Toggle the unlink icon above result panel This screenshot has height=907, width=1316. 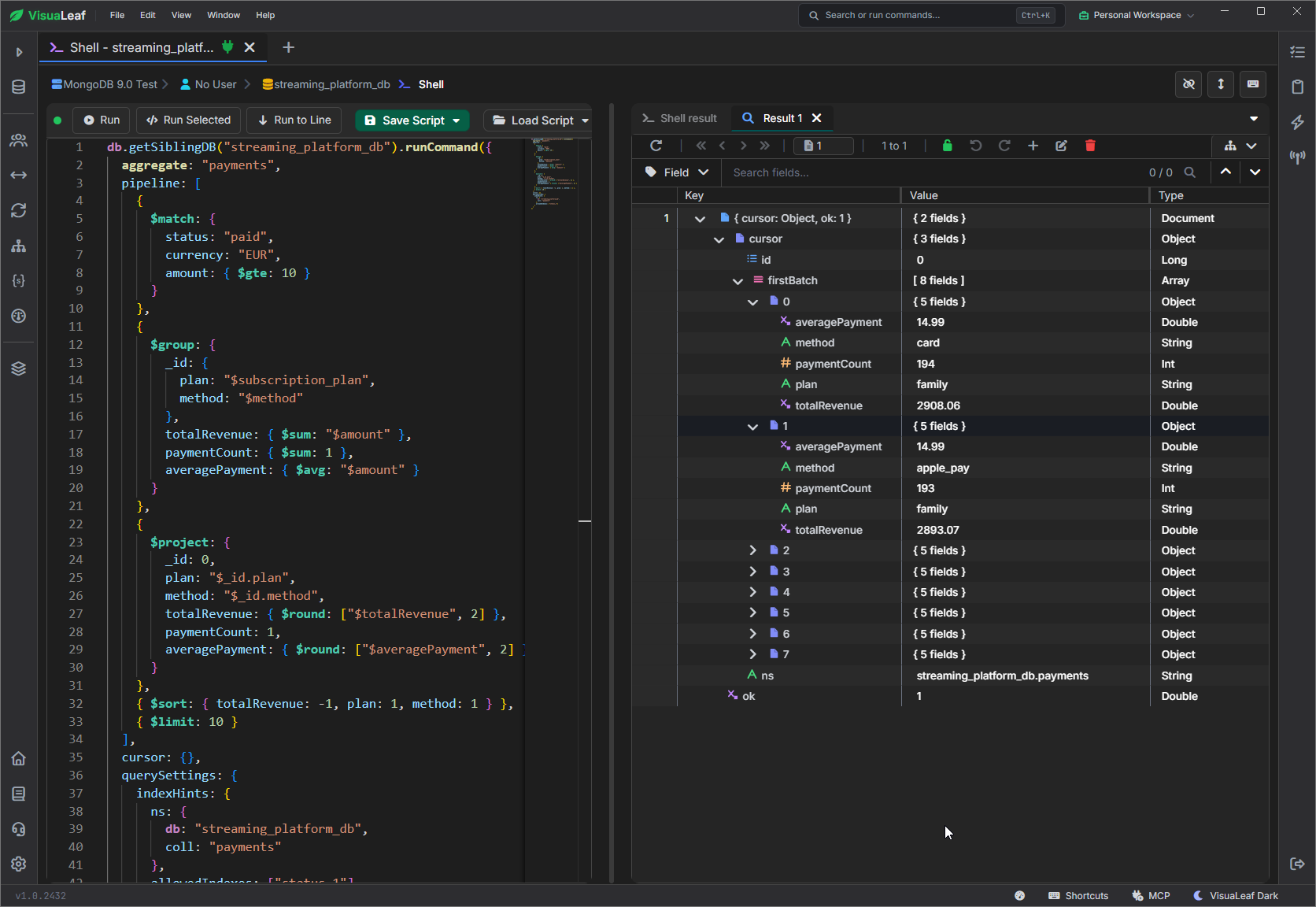pos(1188,84)
